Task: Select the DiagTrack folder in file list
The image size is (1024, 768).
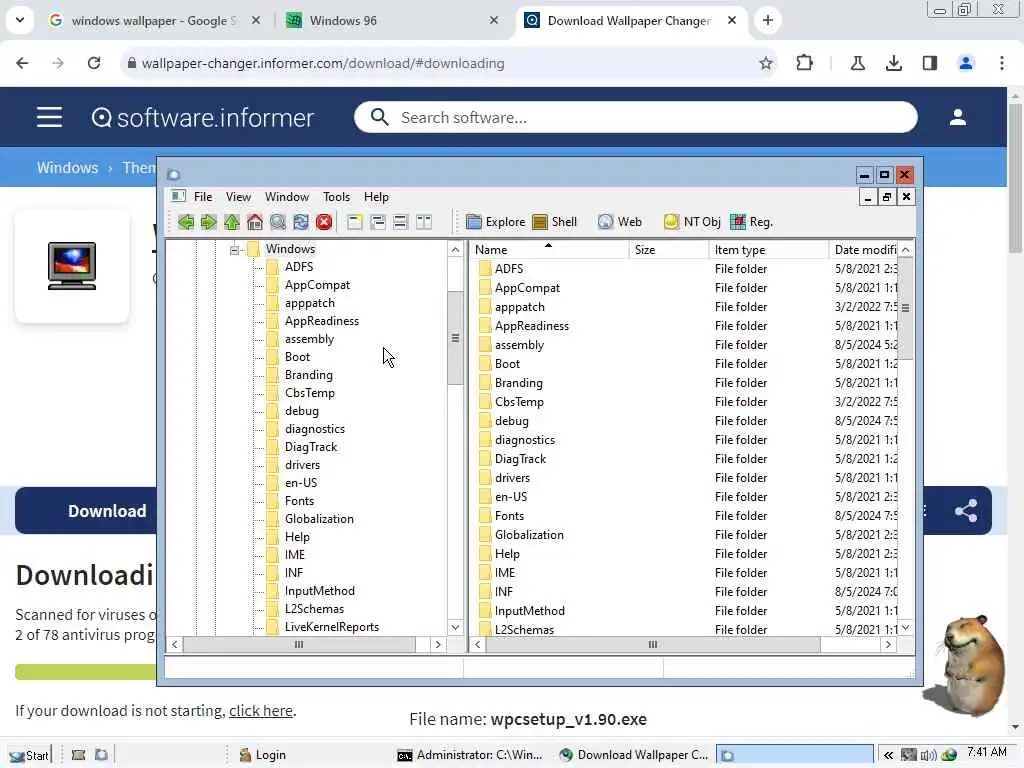Action: pos(520,459)
